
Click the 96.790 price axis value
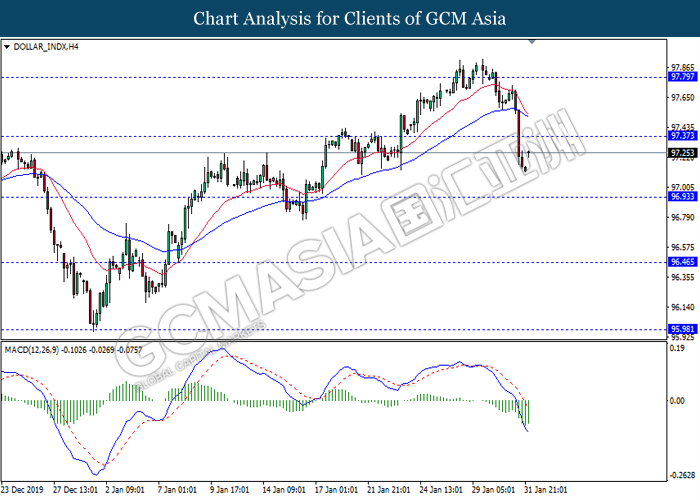click(683, 217)
